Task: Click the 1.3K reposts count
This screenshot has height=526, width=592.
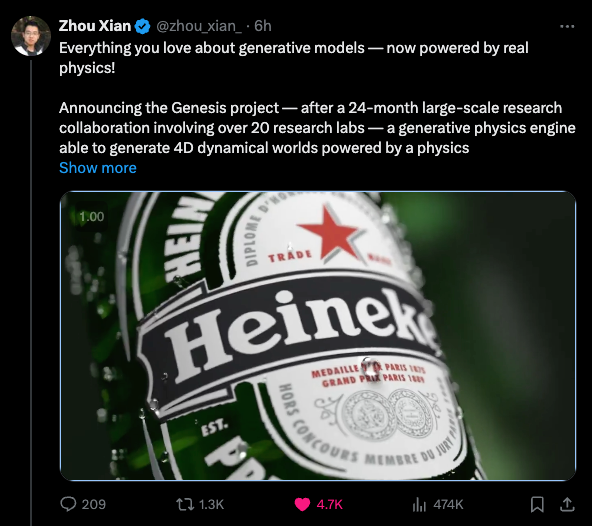Action: pos(211,504)
